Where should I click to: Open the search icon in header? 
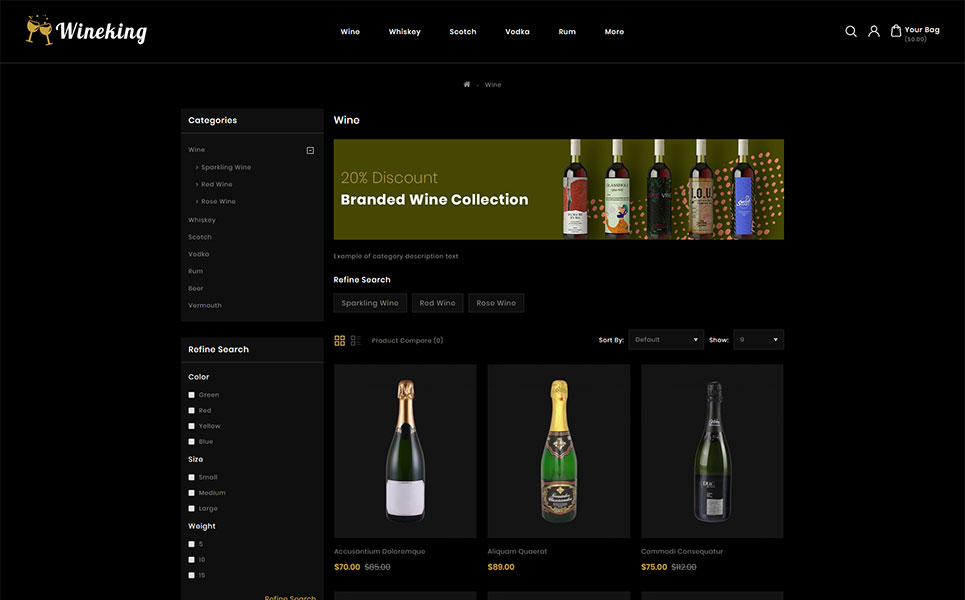pos(851,31)
